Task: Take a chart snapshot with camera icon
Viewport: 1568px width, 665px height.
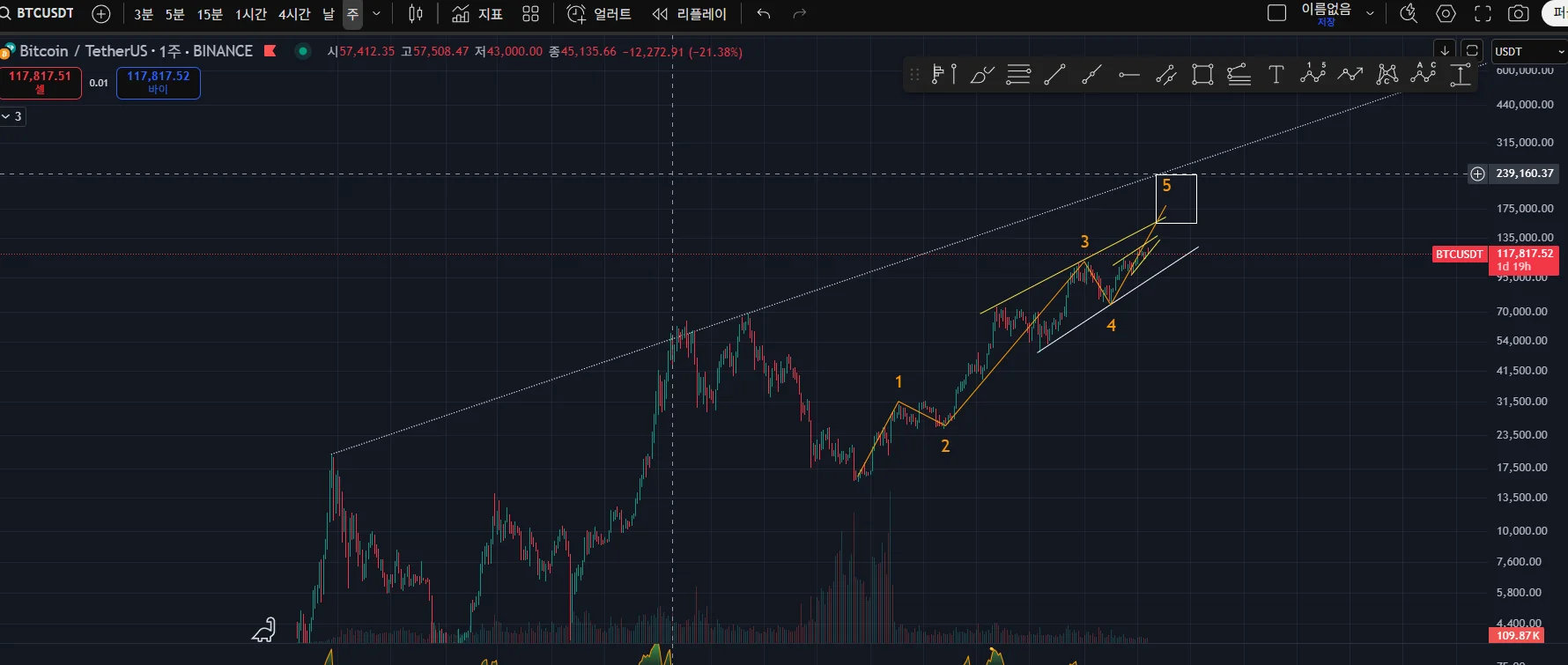Action: point(1519,13)
